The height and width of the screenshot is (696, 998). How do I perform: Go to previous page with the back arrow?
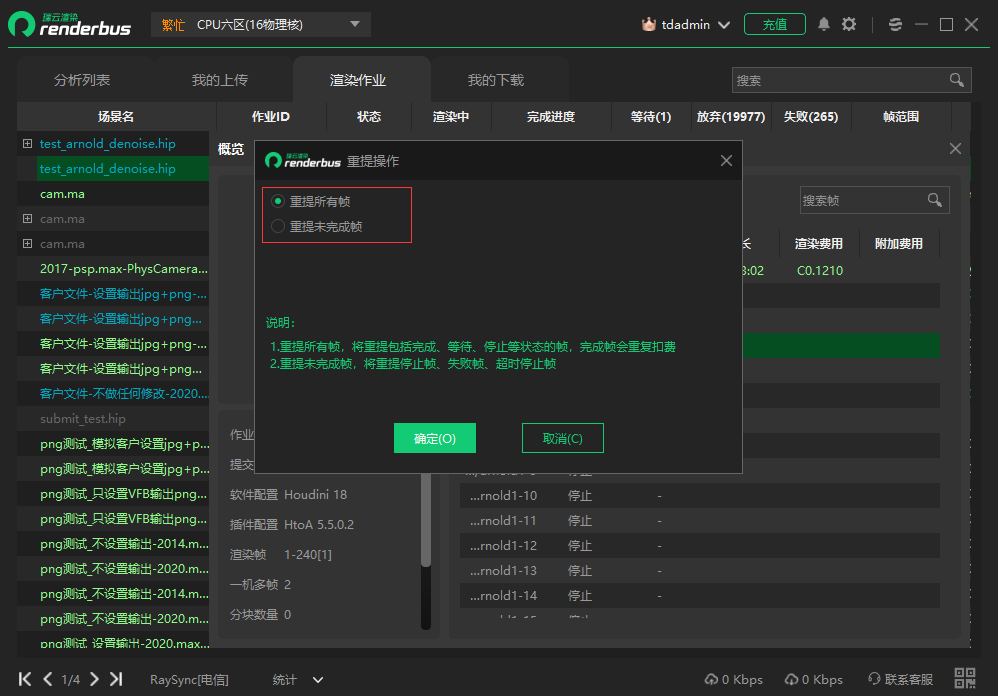(x=47, y=679)
